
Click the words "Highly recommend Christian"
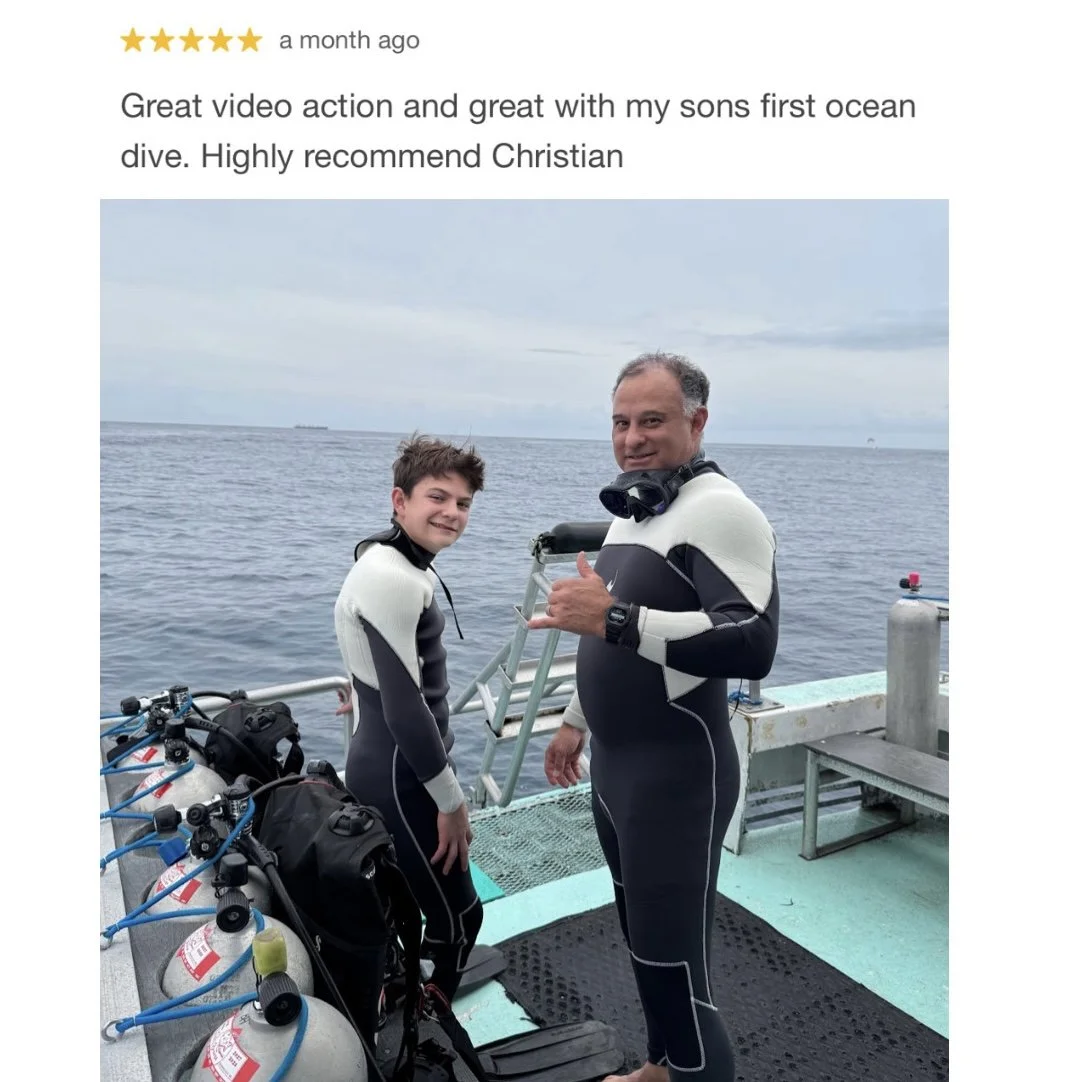tap(412, 157)
